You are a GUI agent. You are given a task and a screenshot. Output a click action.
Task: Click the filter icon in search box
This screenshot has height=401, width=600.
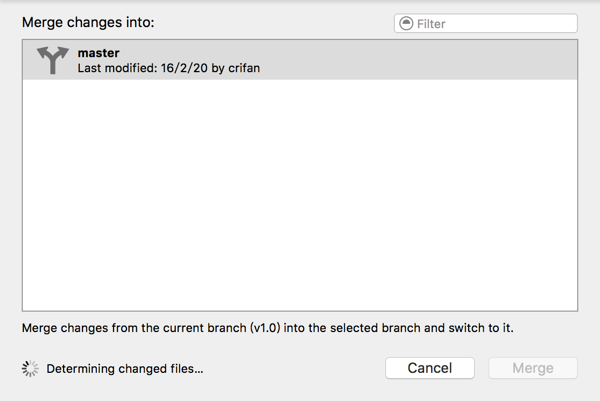(x=405, y=23)
